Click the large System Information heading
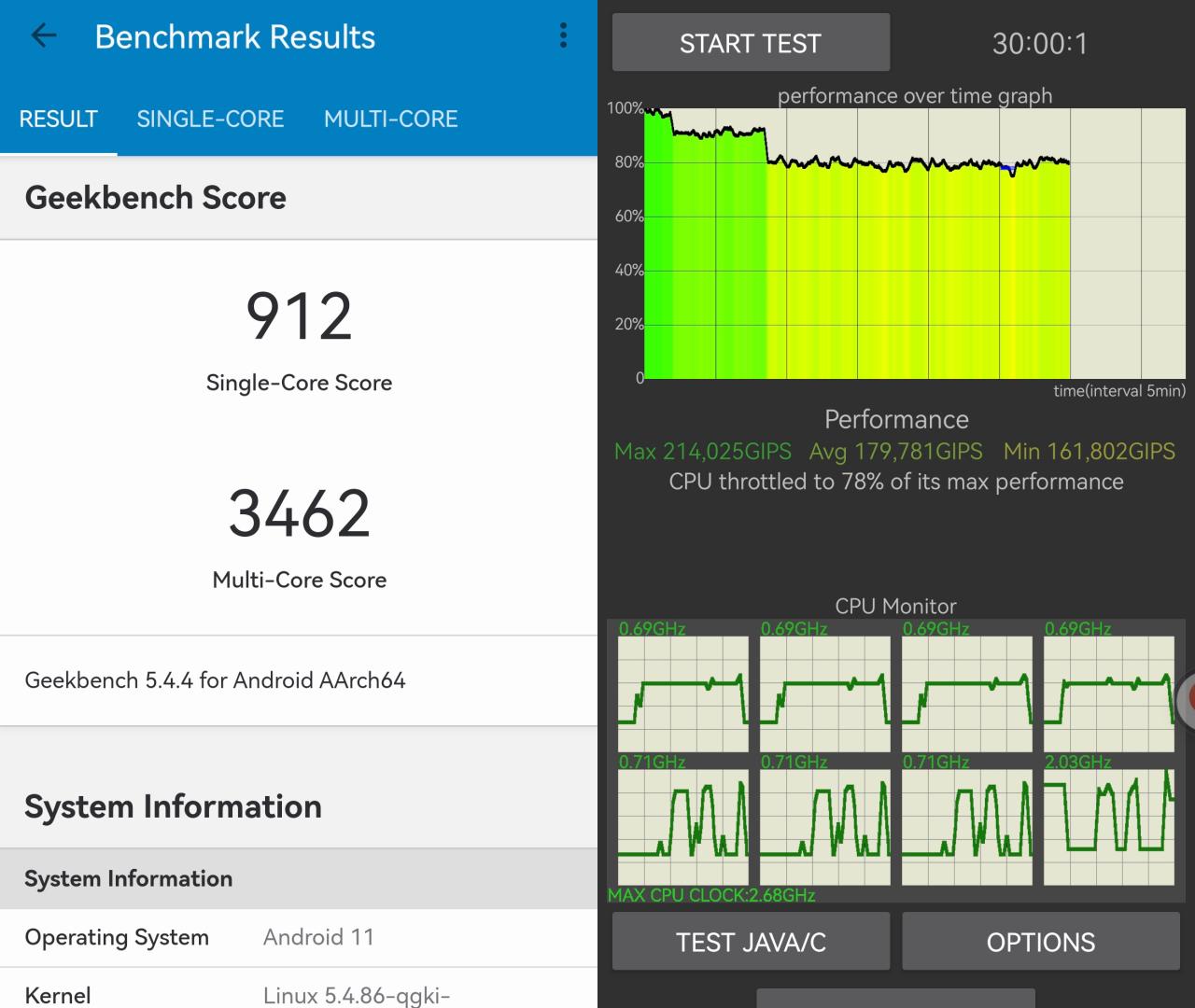 [173, 806]
